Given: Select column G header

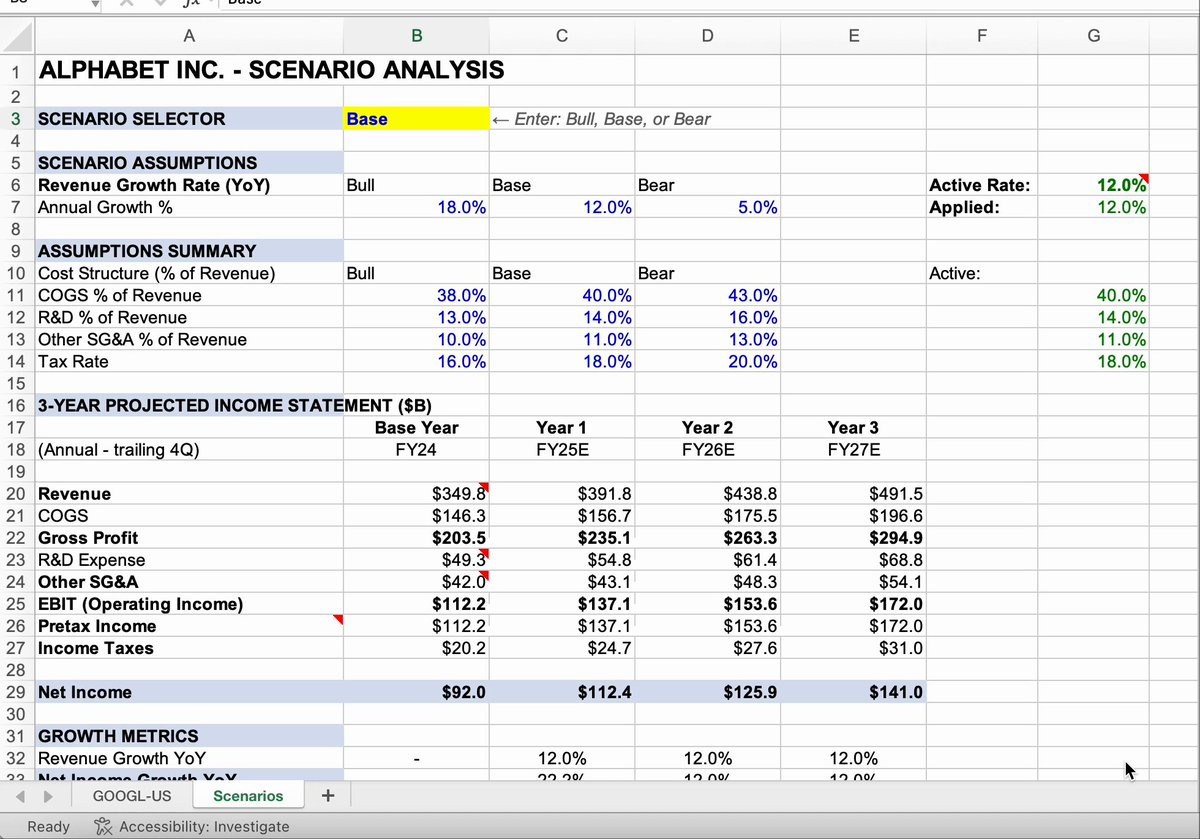Looking at the screenshot, I should pyautogui.click(x=1093, y=37).
